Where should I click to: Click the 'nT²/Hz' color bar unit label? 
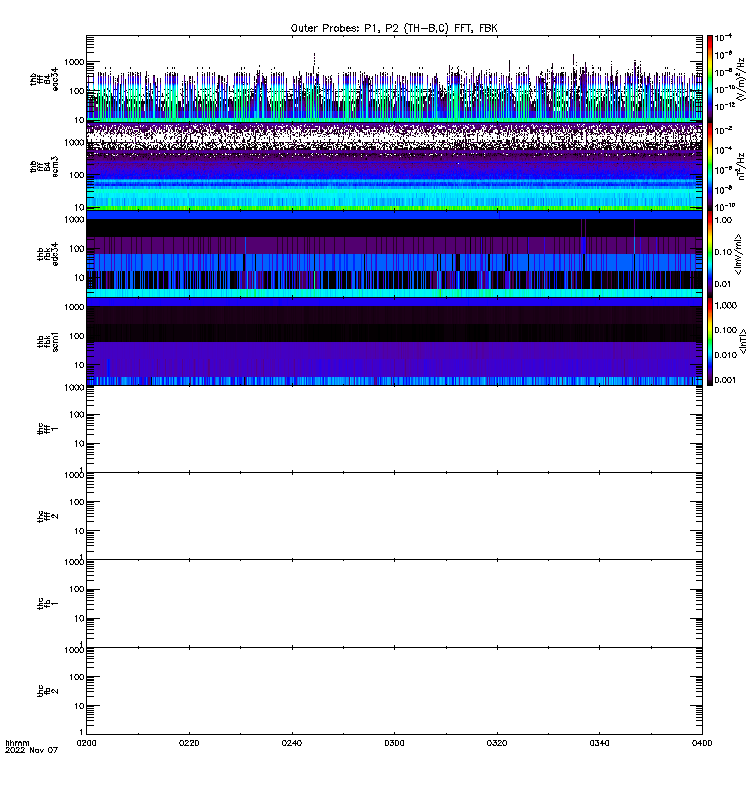pos(741,166)
